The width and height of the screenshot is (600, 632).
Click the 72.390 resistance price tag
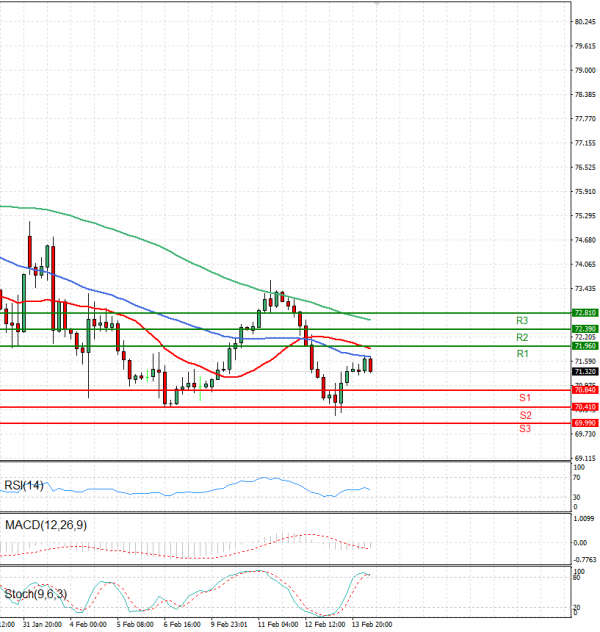[585, 329]
